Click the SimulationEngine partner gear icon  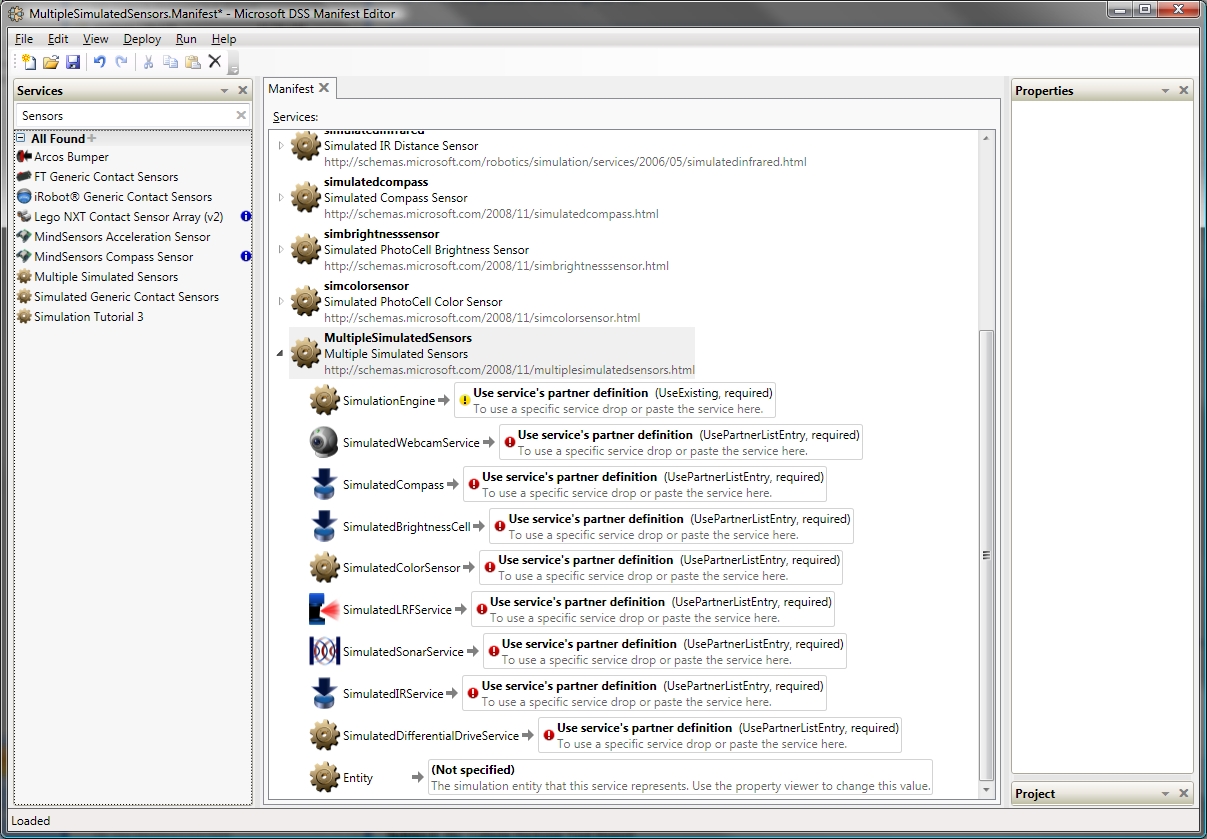tap(324, 400)
